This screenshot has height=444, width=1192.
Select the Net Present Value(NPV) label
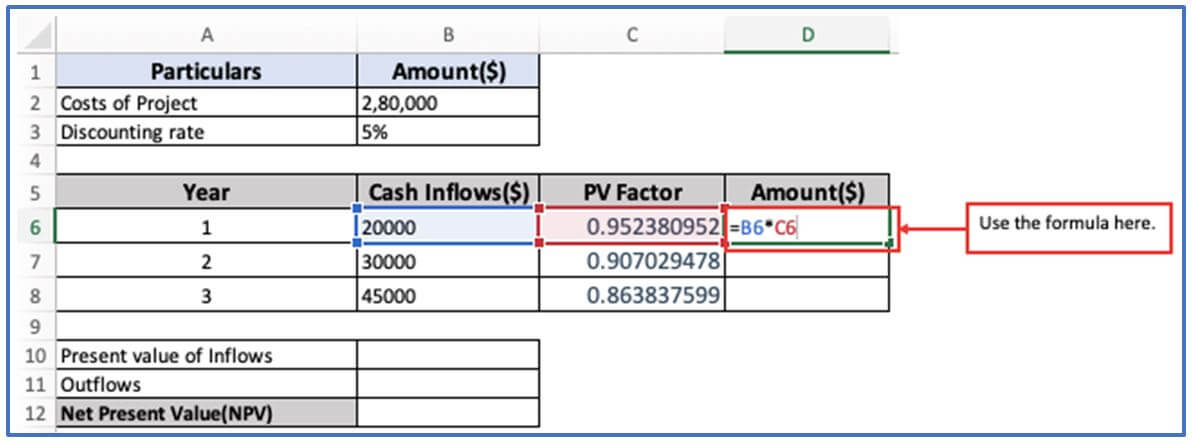pyautogui.click(x=206, y=414)
